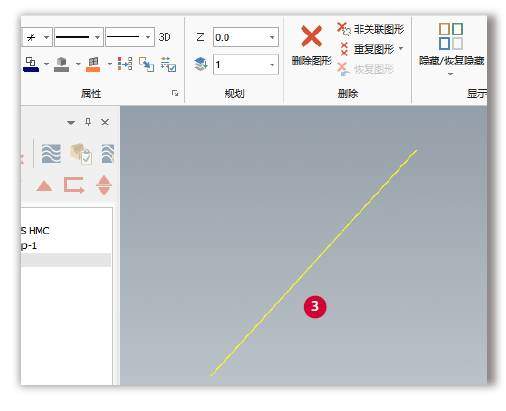The height and width of the screenshot is (411, 506).
Task: Pin the toolpaths manager panel
Action: pyautogui.click(x=88, y=122)
